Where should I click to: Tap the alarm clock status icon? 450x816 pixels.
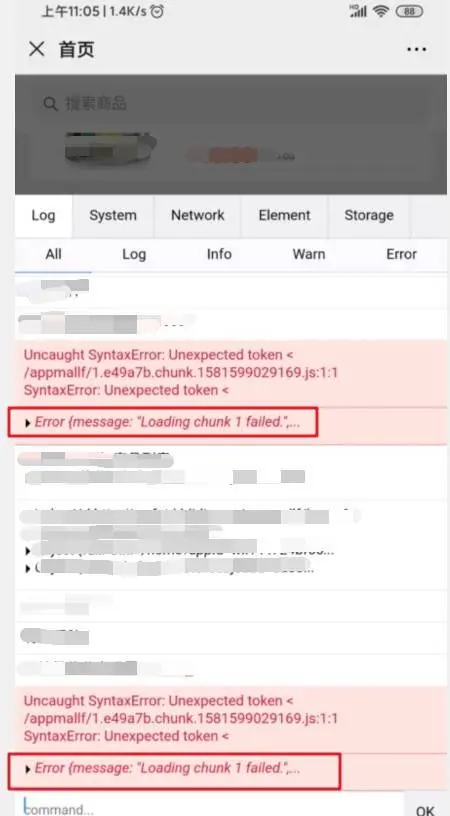(x=157, y=11)
